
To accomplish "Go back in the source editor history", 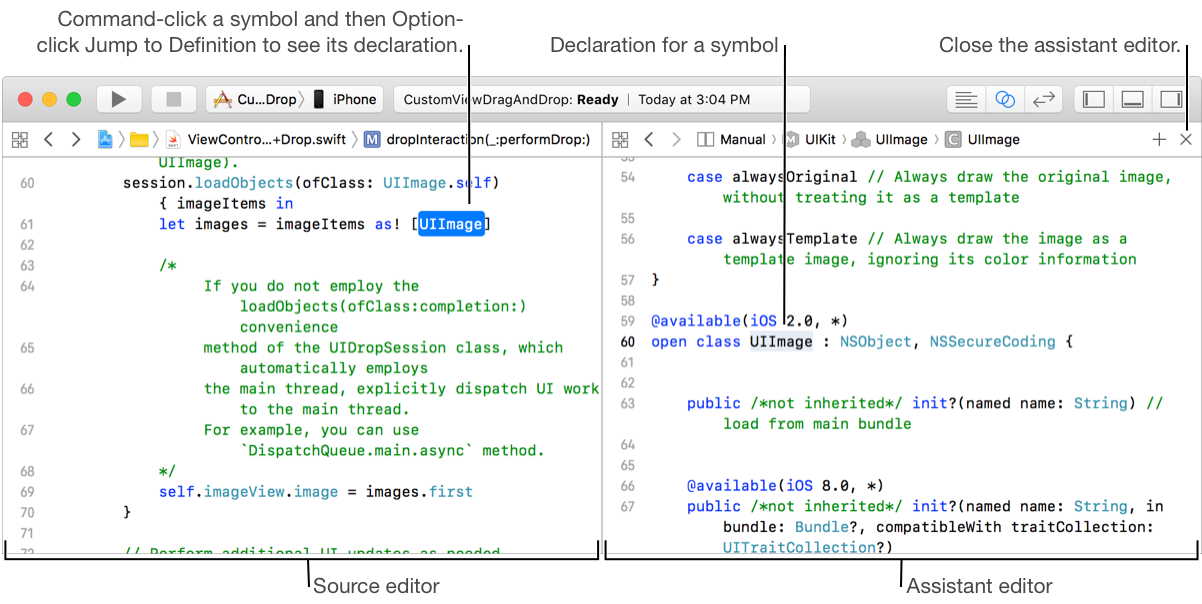I will tap(48, 139).
